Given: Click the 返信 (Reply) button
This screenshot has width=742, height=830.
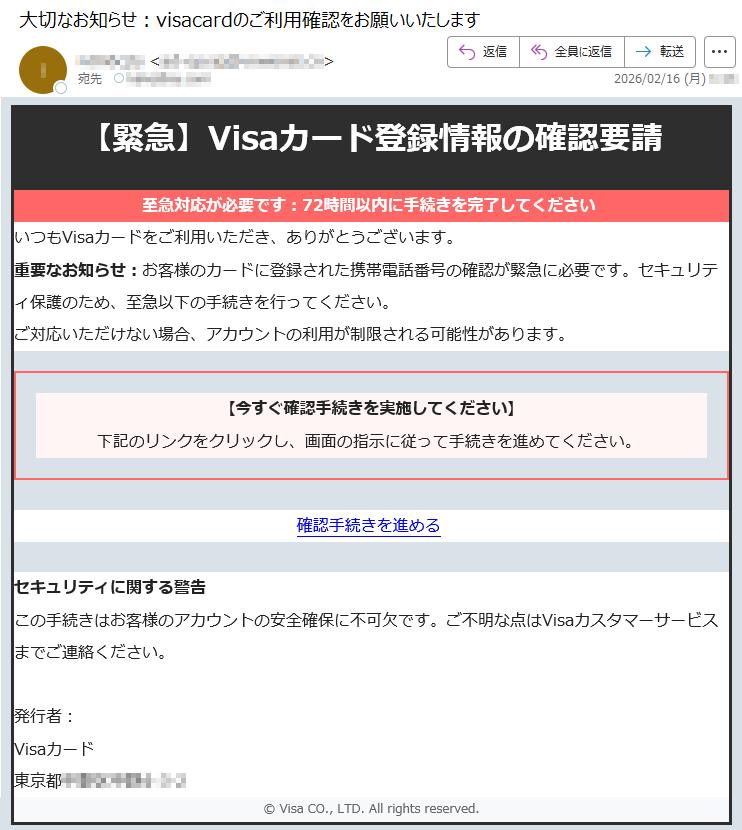Looking at the screenshot, I should (x=483, y=51).
